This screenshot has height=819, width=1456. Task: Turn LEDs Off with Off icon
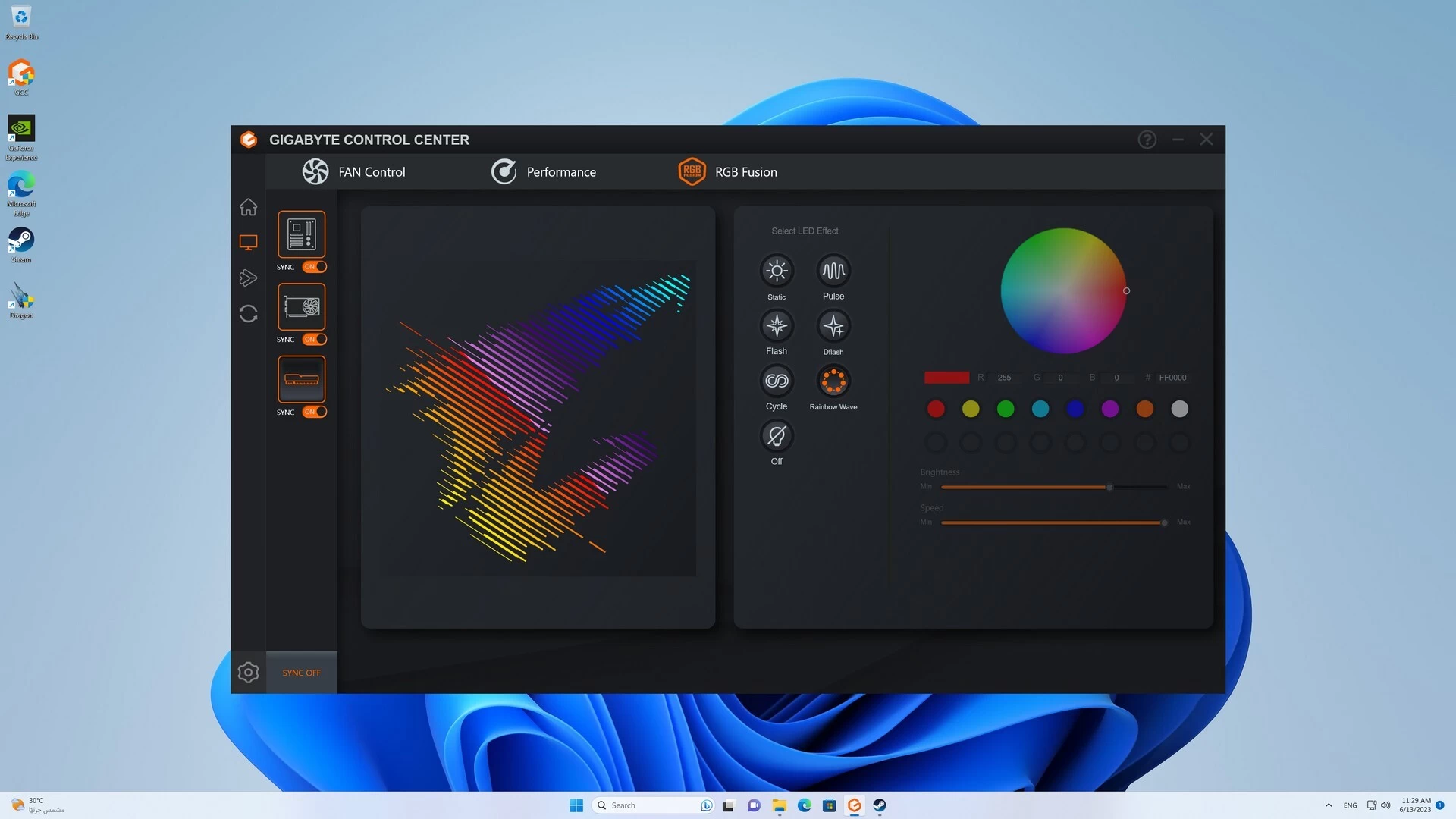(x=776, y=436)
